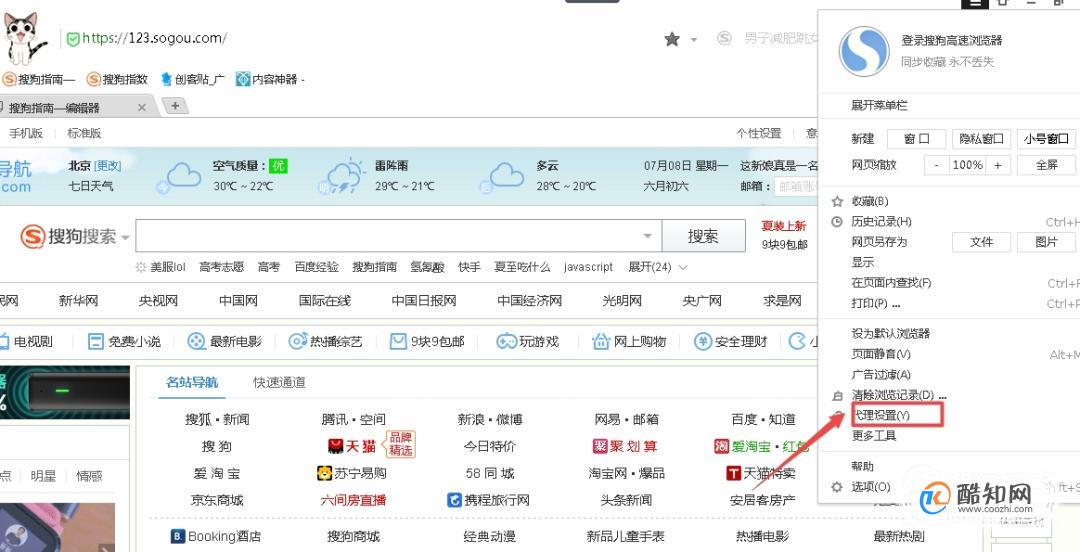Click the green security shield icon
Screen dimensions: 1080x552
(72, 39)
